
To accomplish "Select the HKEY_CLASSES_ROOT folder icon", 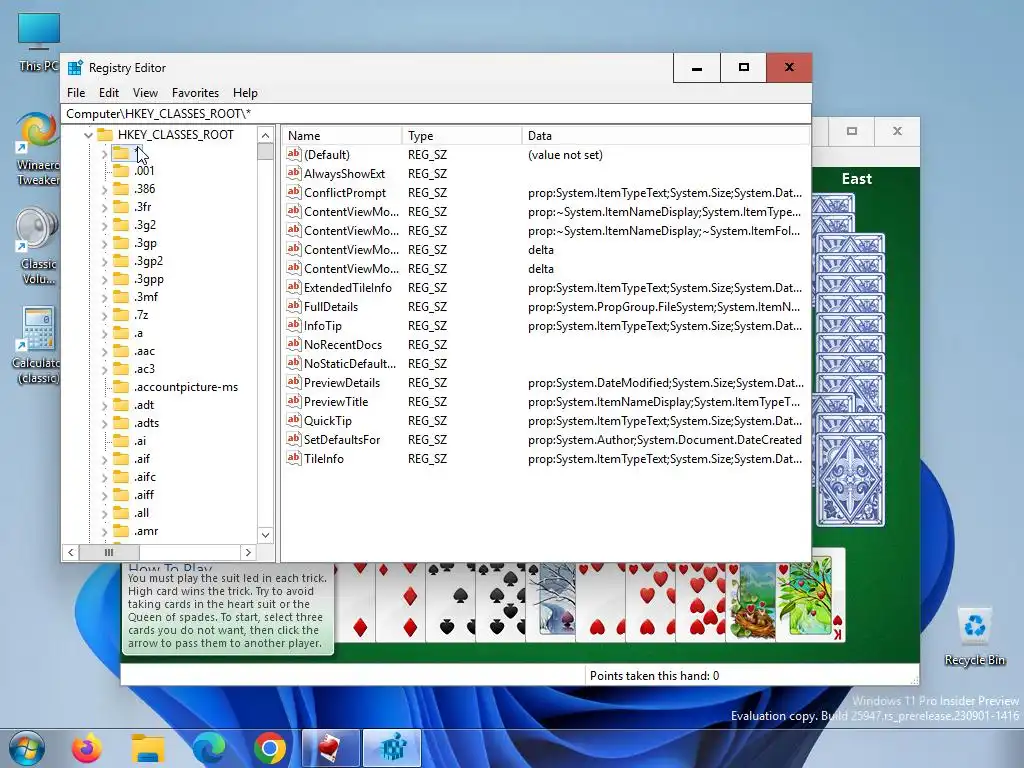I will [x=105, y=135].
